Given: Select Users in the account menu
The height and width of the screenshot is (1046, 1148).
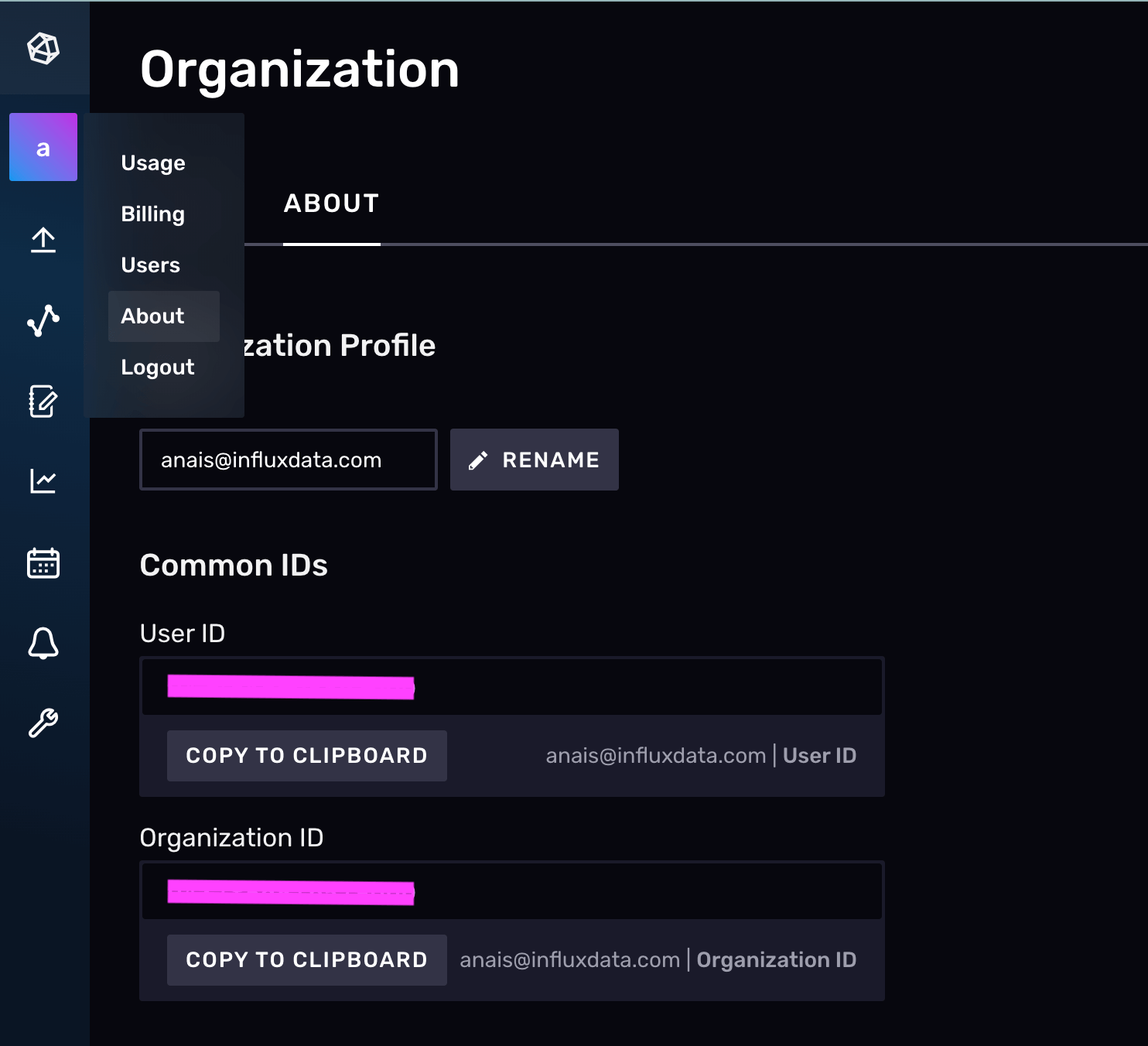Looking at the screenshot, I should [x=151, y=265].
